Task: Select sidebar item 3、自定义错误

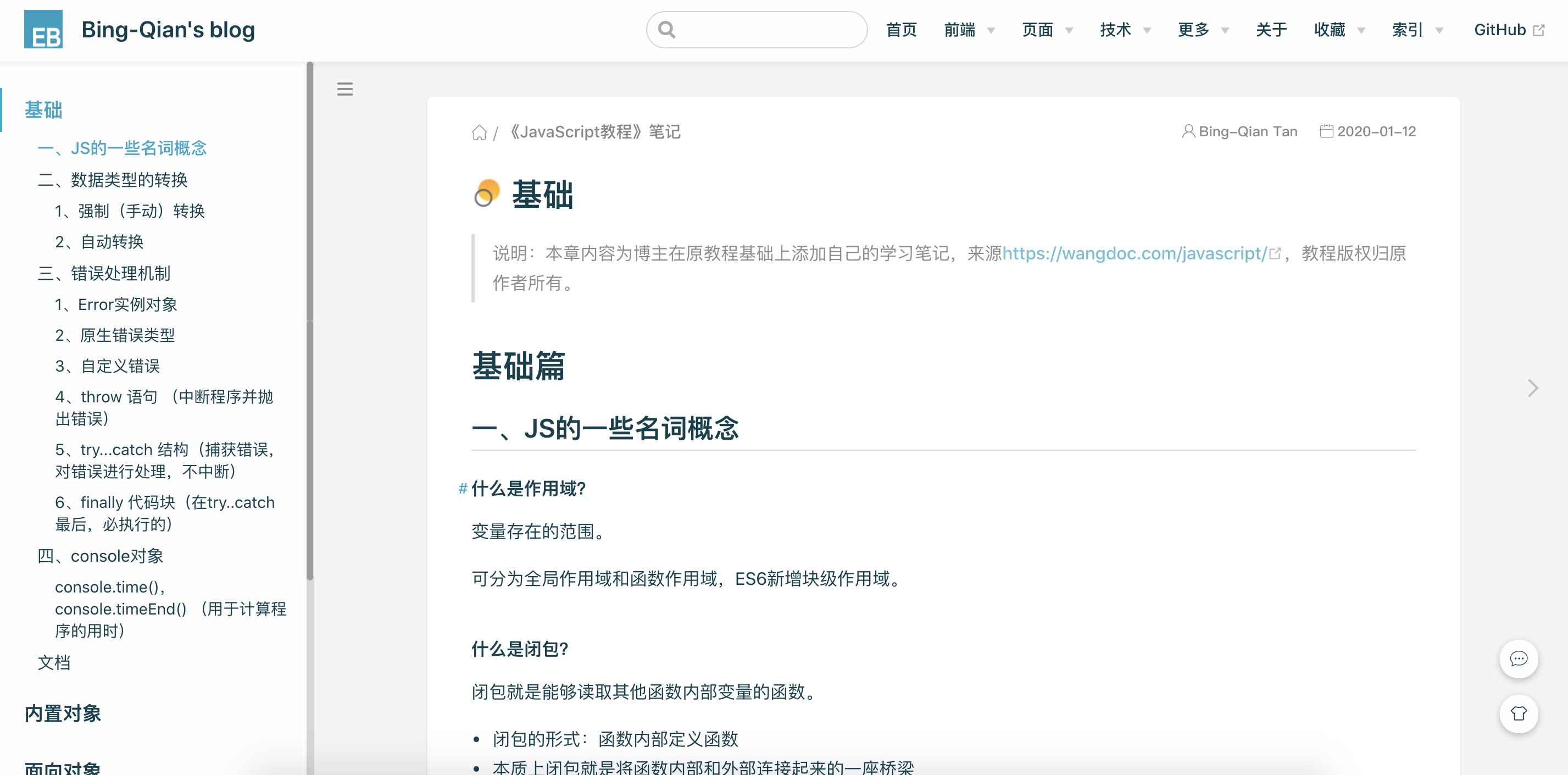Action: point(107,366)
